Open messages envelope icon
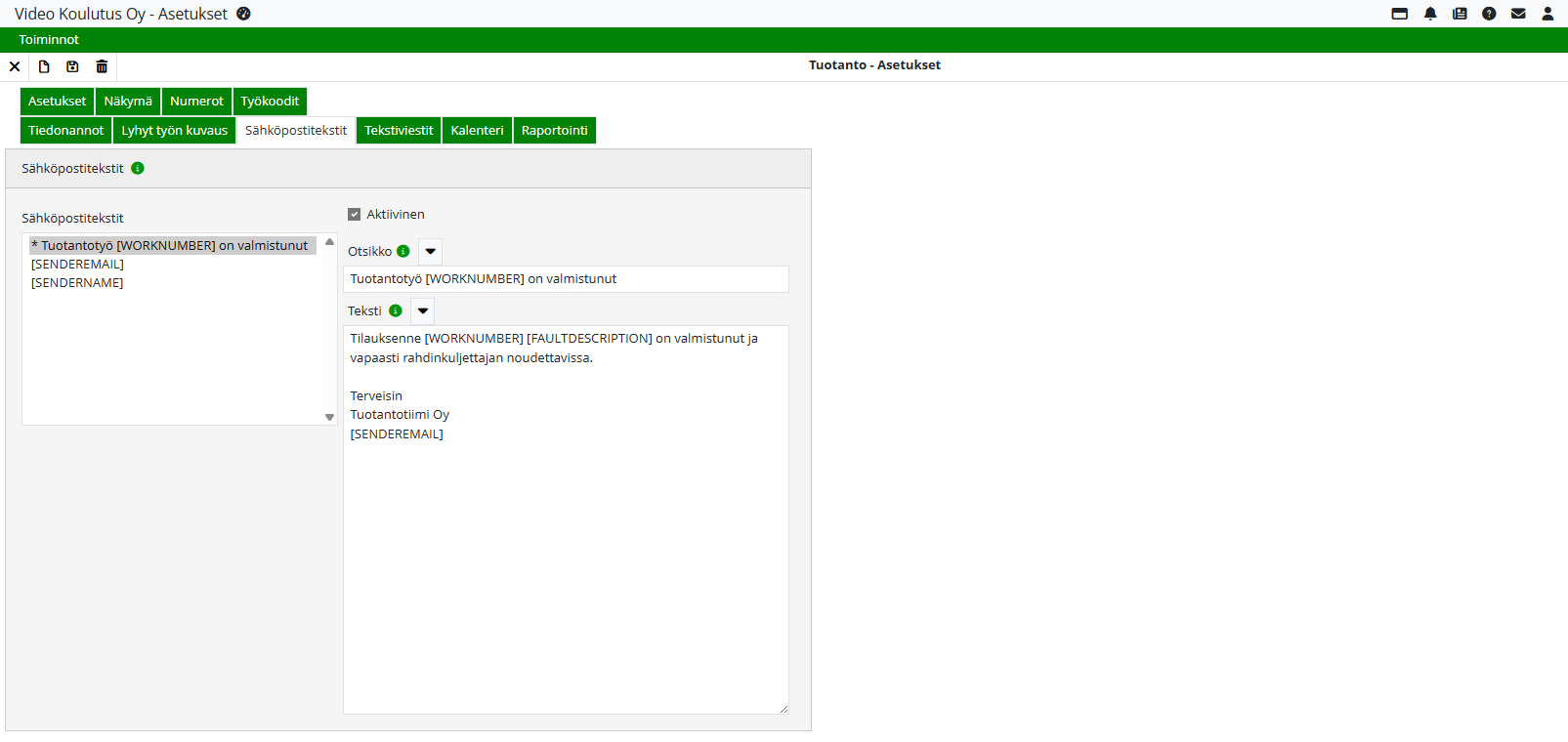 click(1518, 14)
